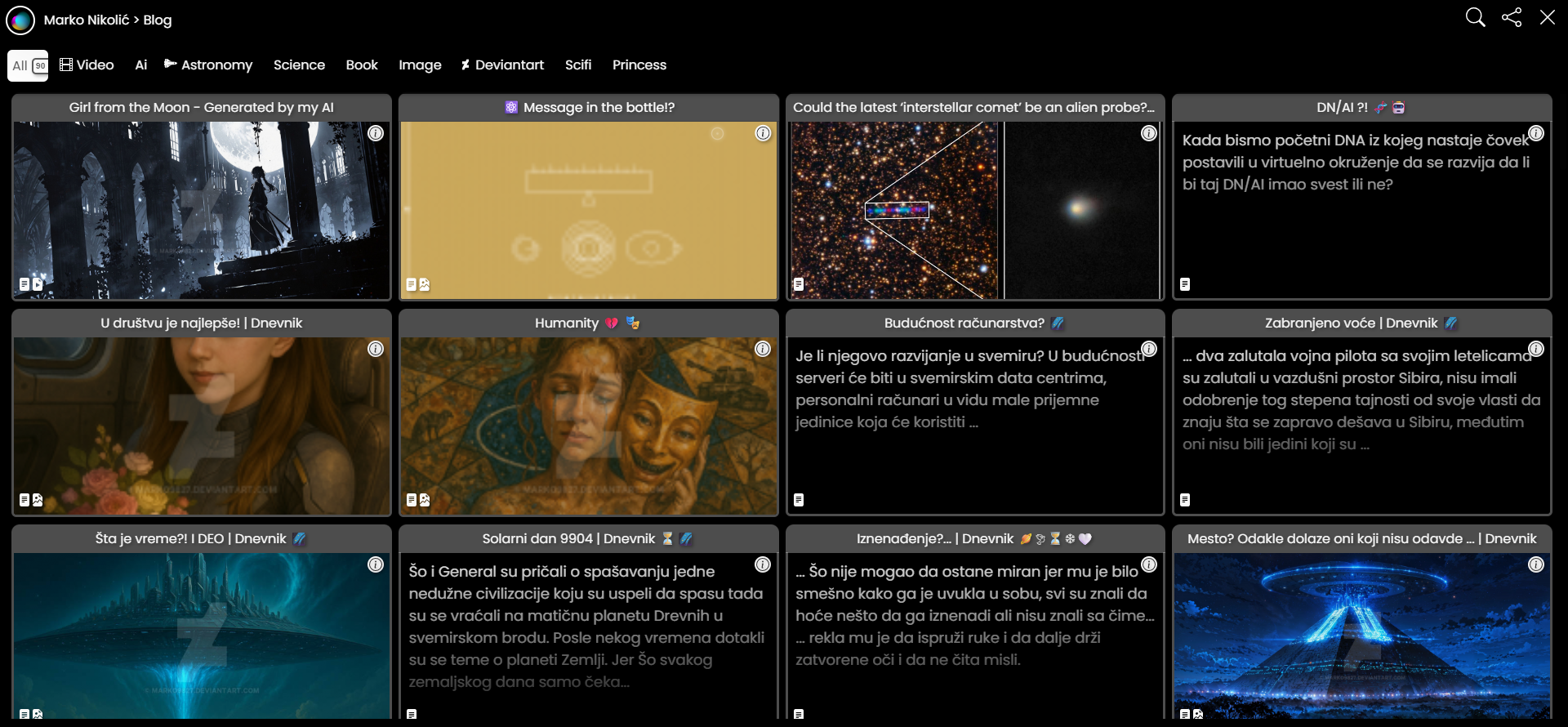
Task: Open Humanity mask painting thumbnail
Action: tap(589, 426)
